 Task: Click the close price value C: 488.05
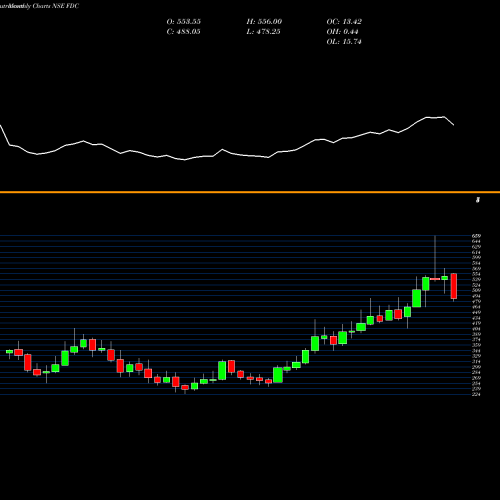coord(183,32)
